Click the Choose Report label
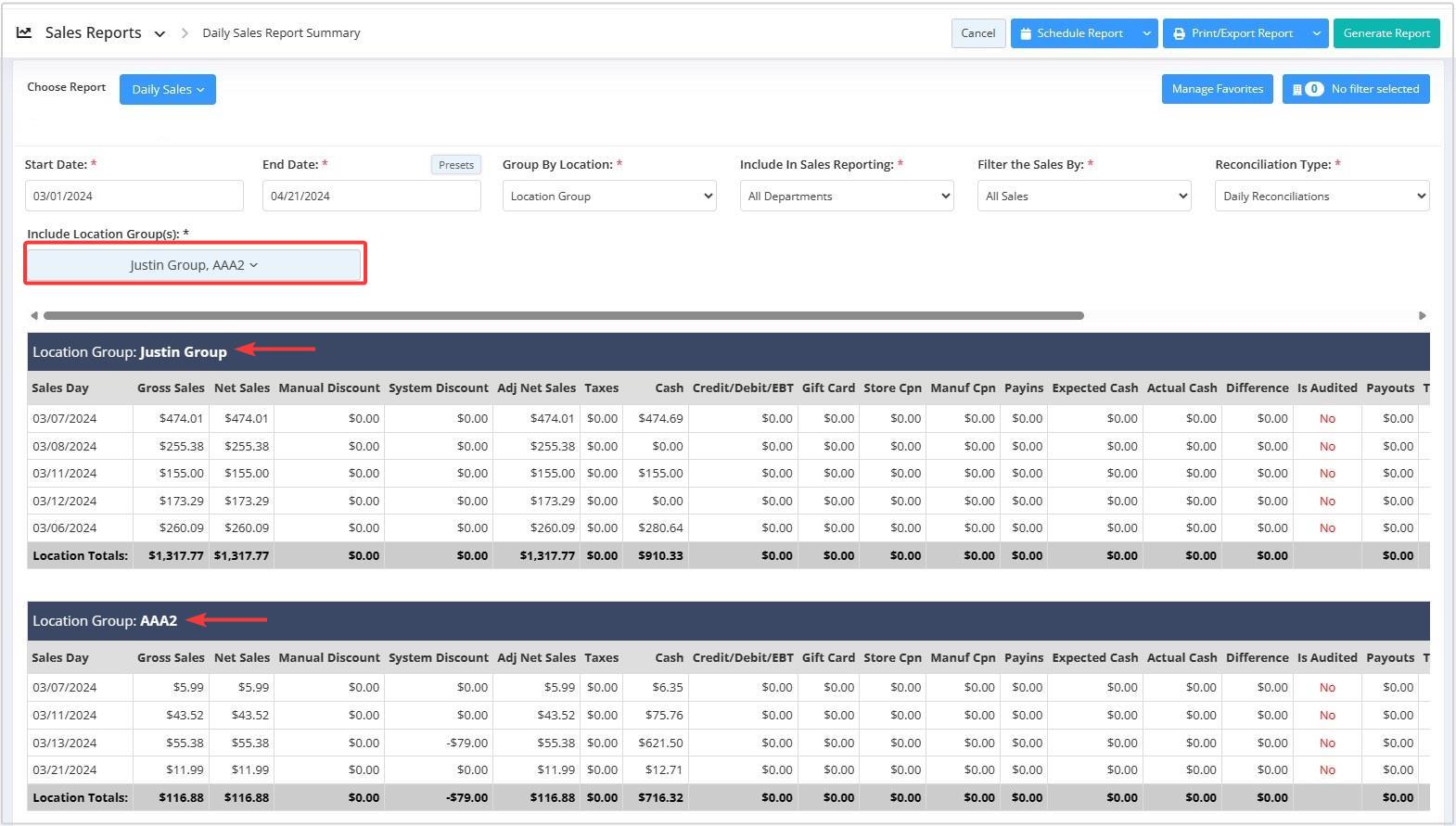 tap(66, 87)
